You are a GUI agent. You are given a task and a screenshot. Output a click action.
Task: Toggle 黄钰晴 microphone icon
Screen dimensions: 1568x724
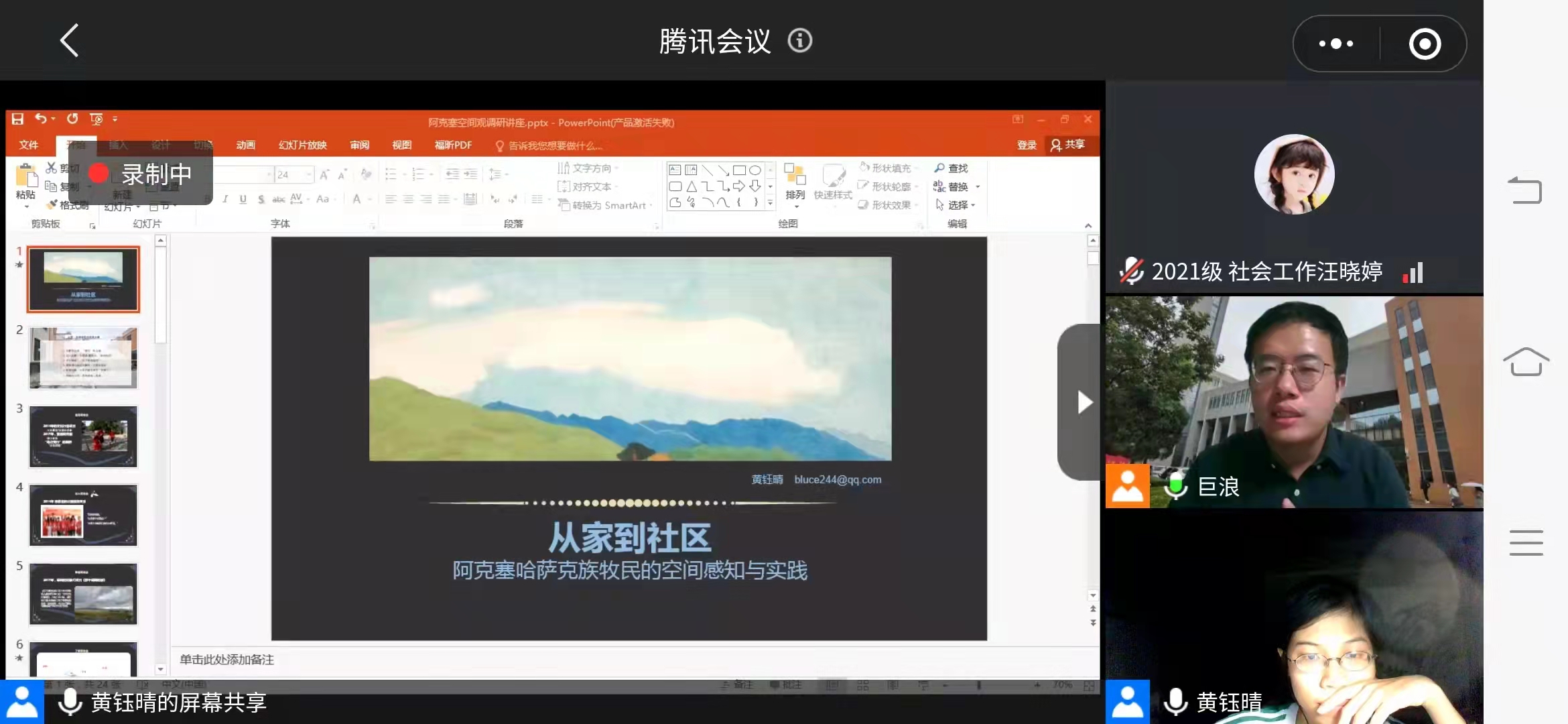click(1176, 702)
